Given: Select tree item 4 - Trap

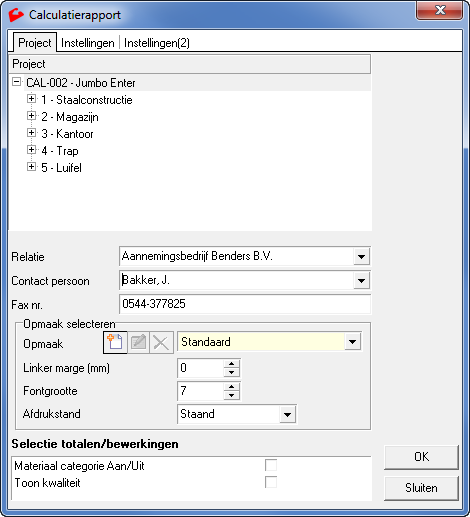Looking at the screenshot, I should [x=60, y=151].
